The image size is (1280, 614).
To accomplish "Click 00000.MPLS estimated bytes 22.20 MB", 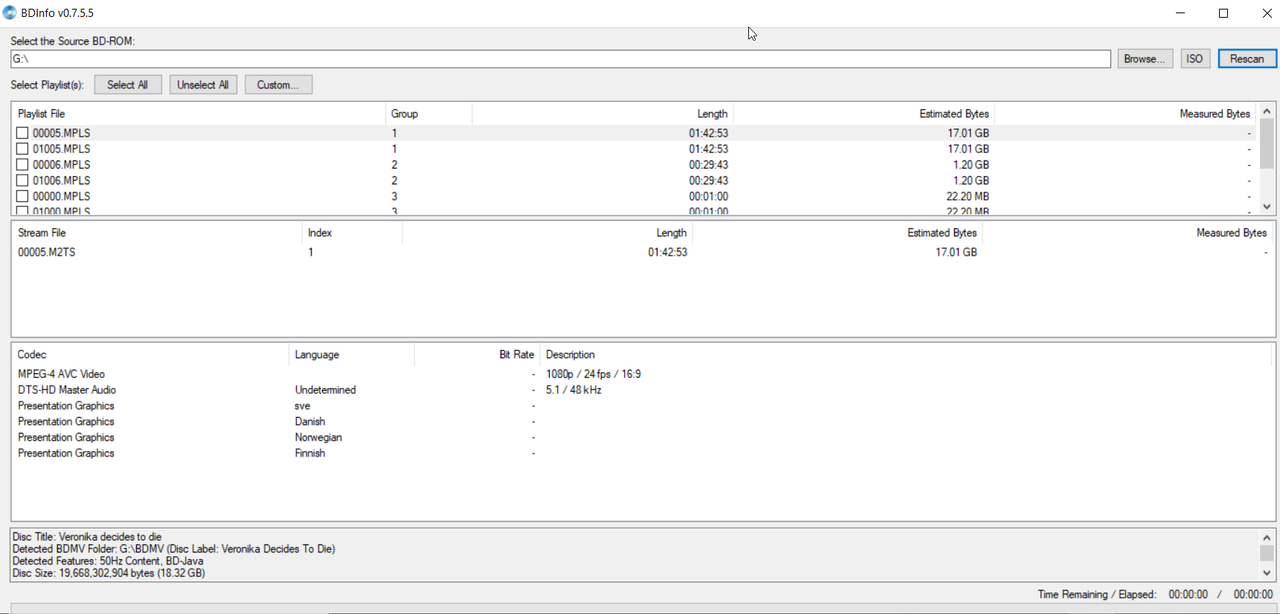I will click(967, 197).
